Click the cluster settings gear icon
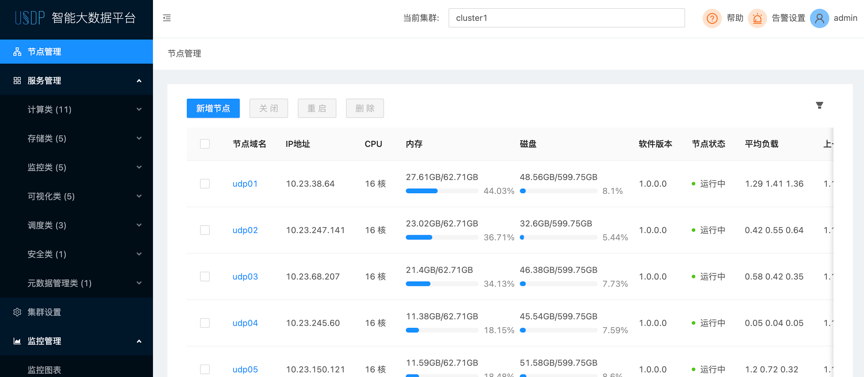The width and height of the screenshot is (864, 377). 17,312
